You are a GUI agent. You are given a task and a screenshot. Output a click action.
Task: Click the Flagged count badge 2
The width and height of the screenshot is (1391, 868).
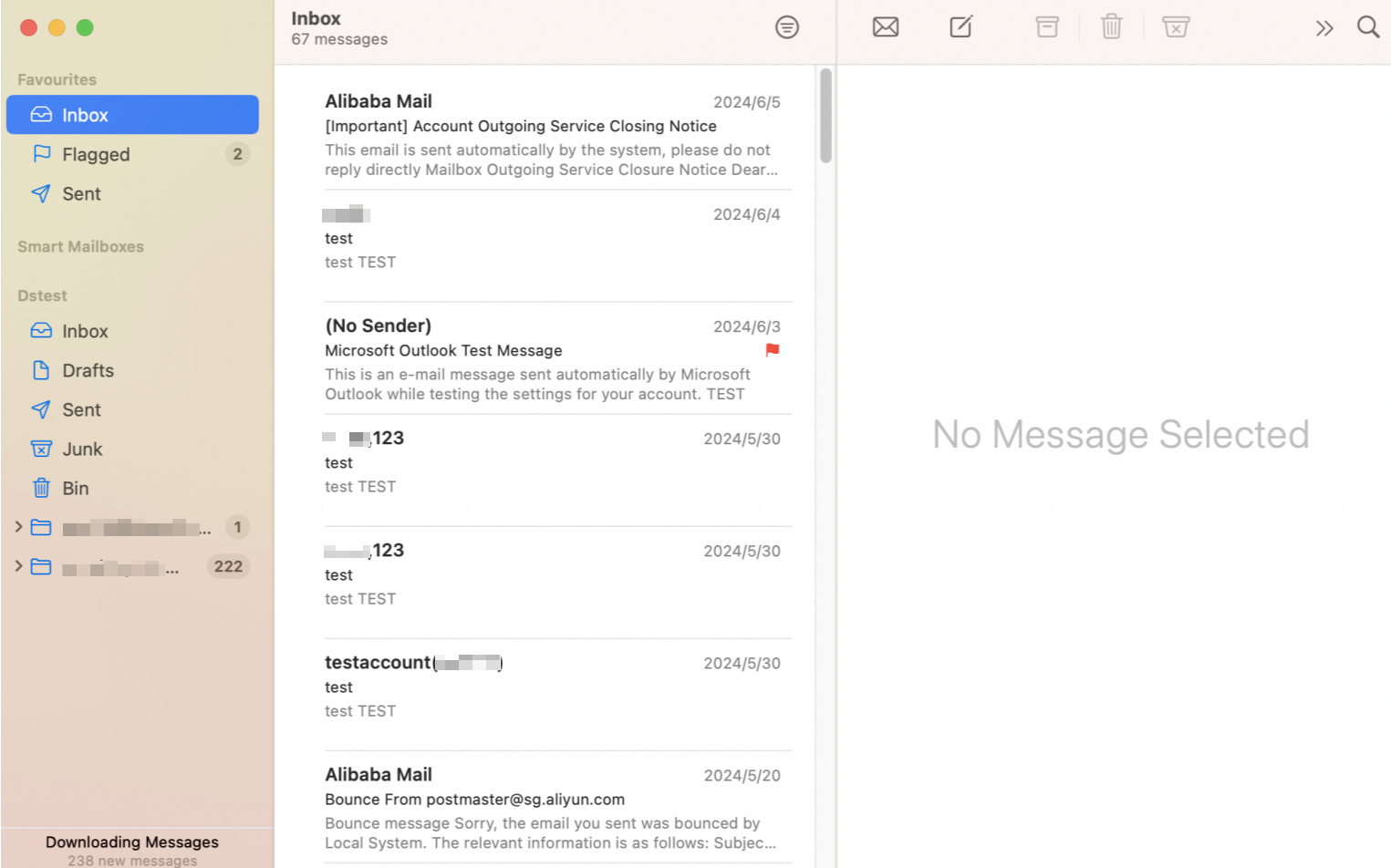click(237, 154)
